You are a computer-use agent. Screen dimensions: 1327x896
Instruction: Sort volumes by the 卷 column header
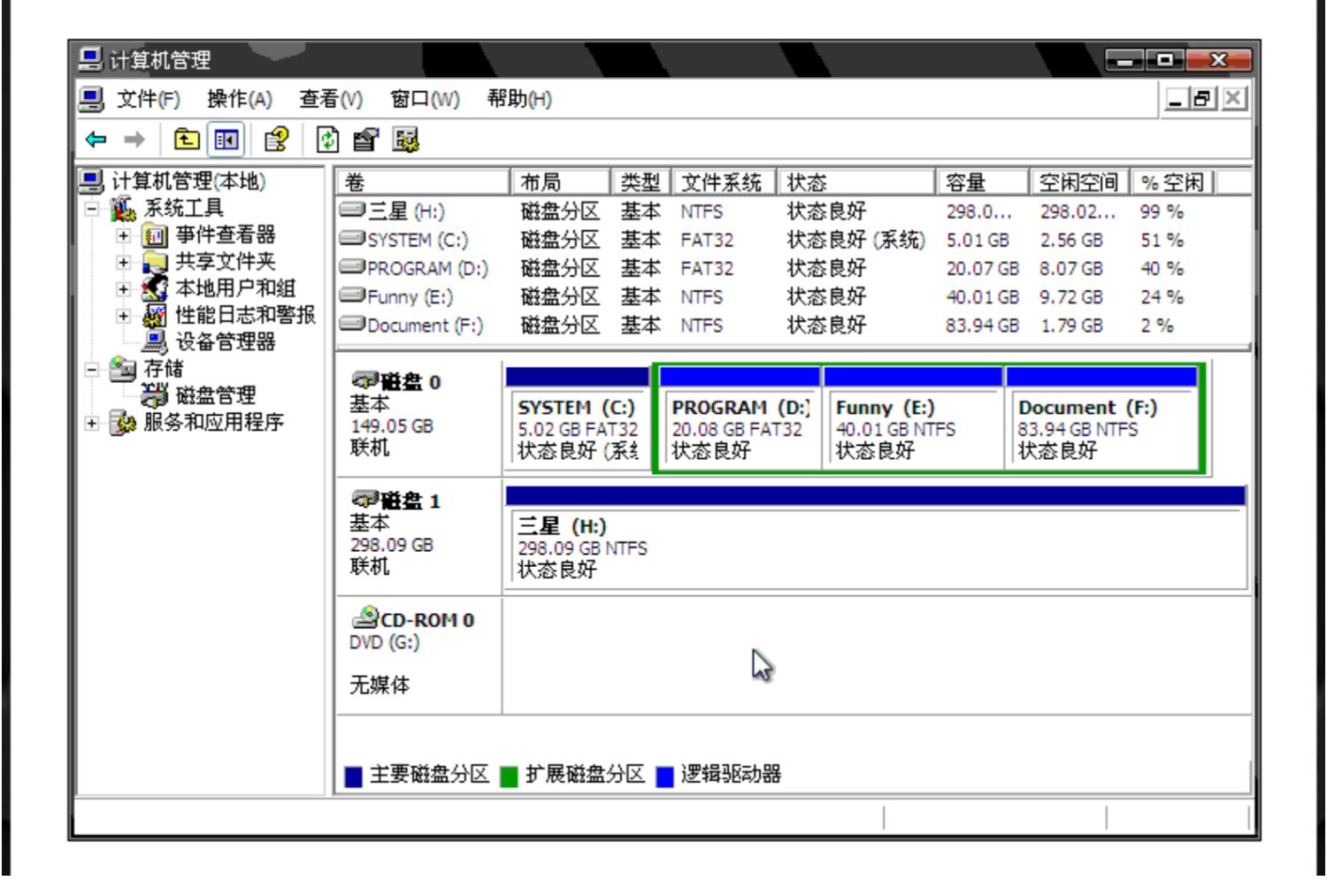423,182
